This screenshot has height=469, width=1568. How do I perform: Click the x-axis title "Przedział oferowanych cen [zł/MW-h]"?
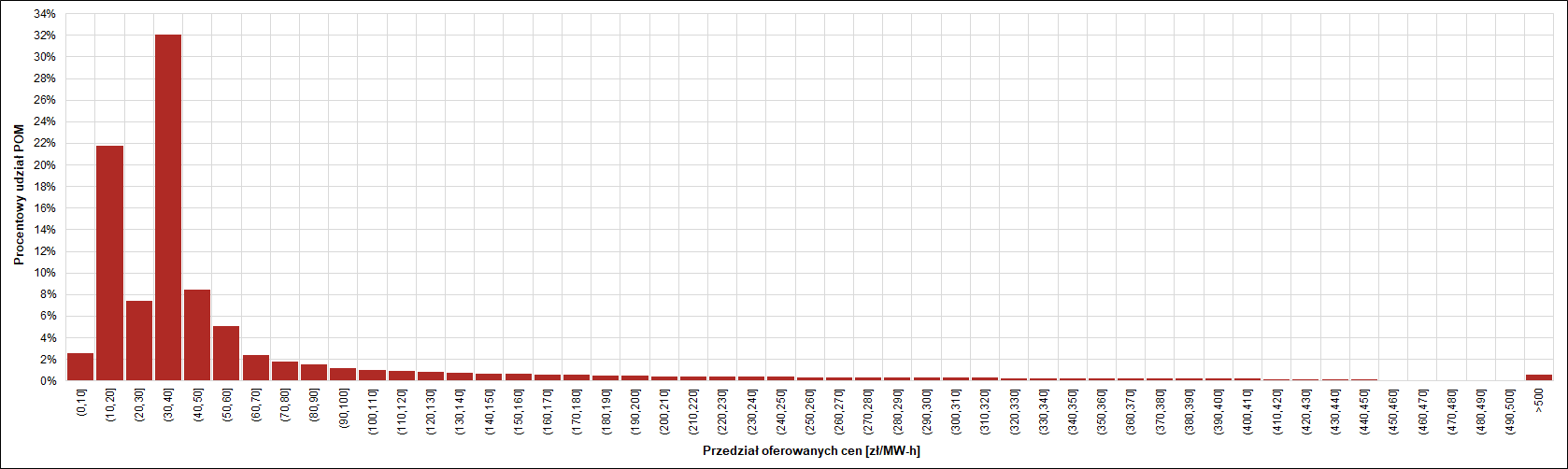(811, 451)
